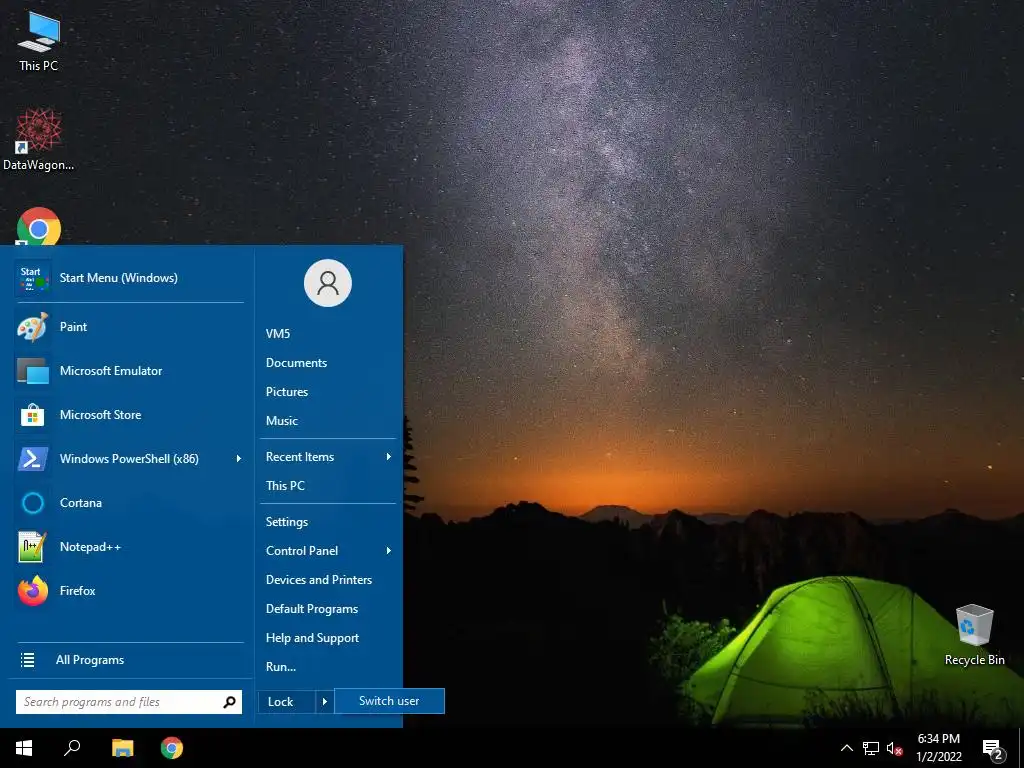Open File Explorer from the taskbar
Screen dimensions: 1024x768
pyautogui.click(x=122, y=748)
